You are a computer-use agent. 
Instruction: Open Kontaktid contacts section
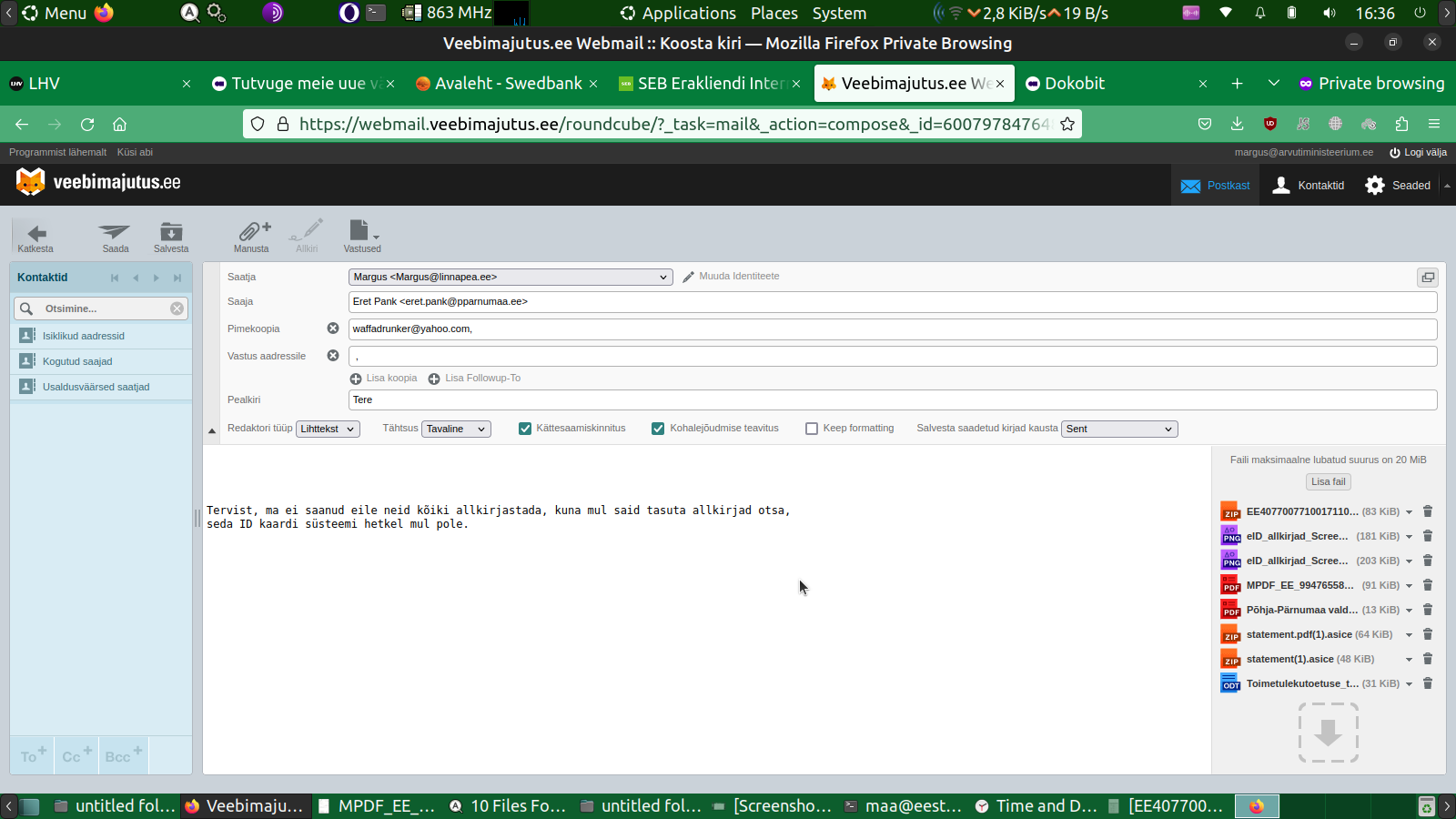click(x=1309, y=186)
